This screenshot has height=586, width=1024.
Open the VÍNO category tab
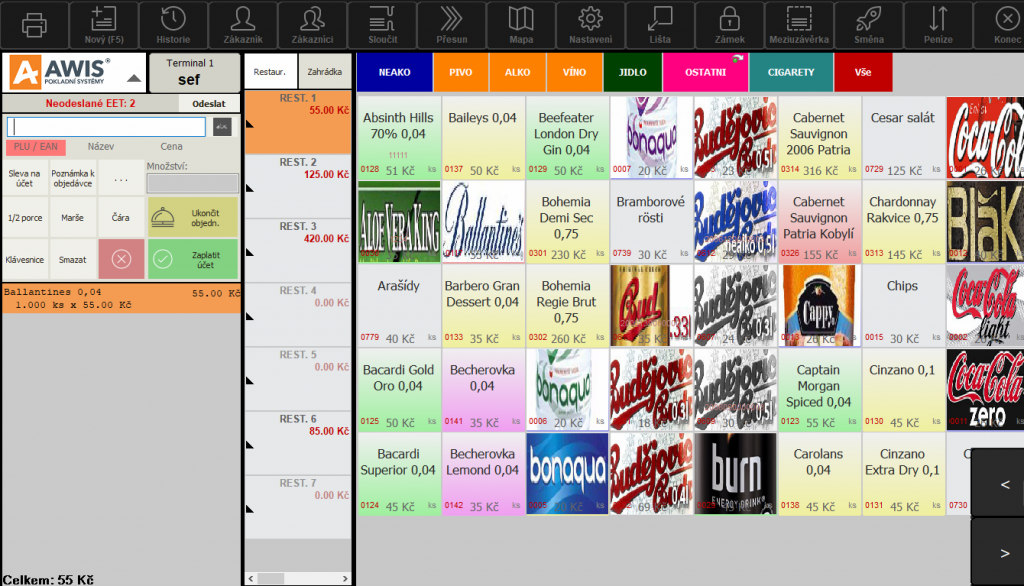click(x=574, y=73)
